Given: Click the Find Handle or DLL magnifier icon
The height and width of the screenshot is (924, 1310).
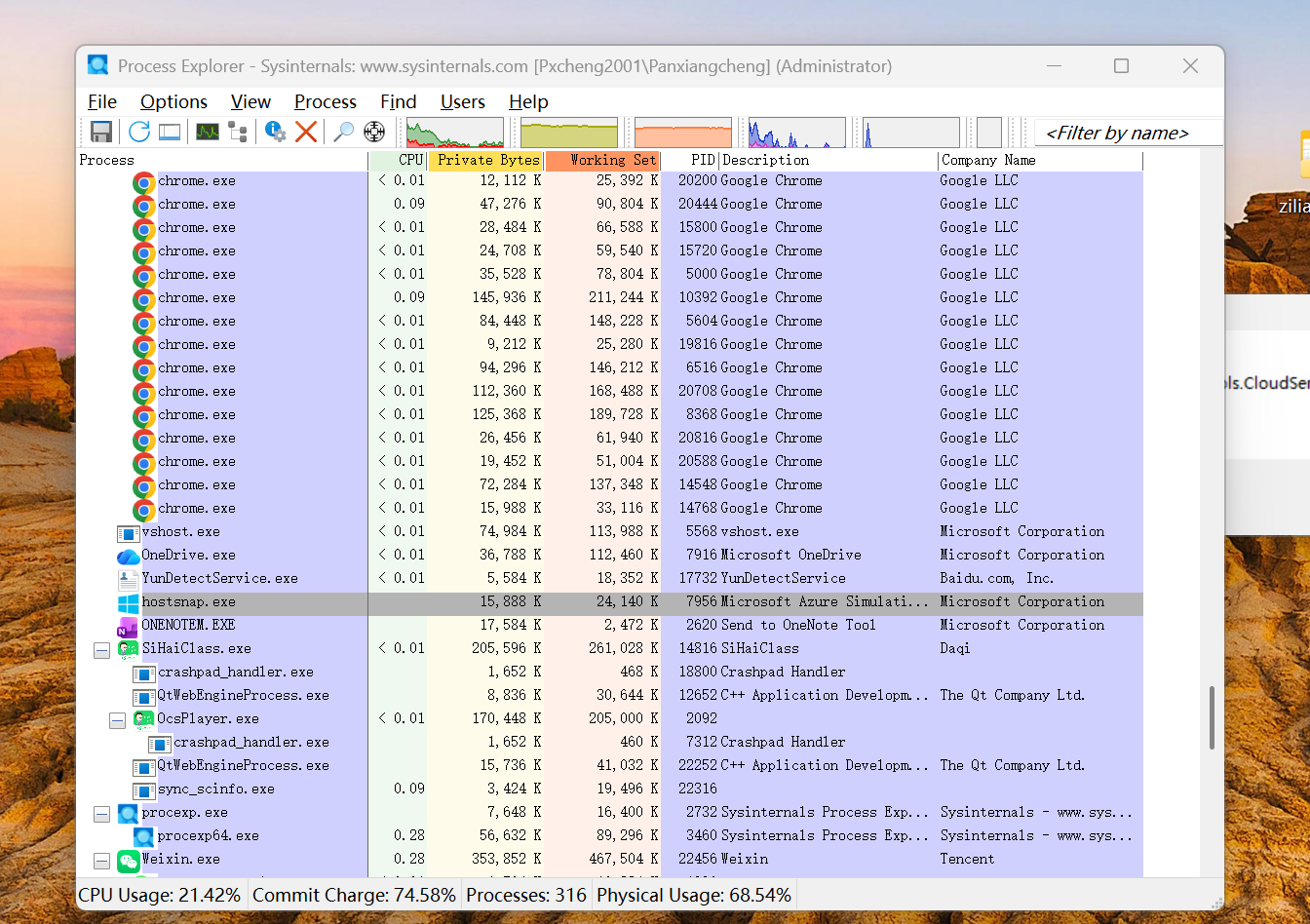Looking at the screenshot, I should point(344,132).
